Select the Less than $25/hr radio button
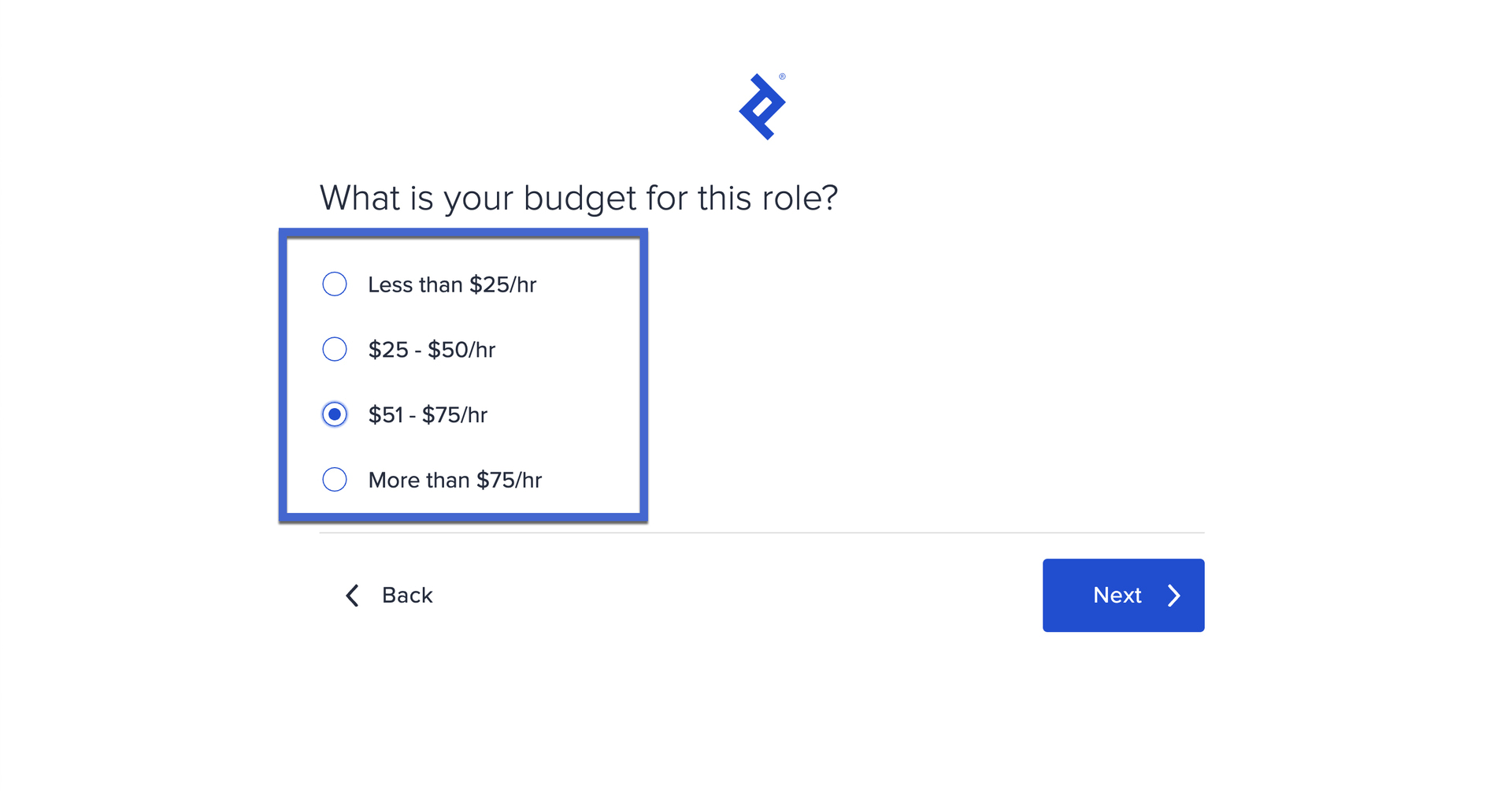This screenshot has height=791, width=1512. pyautogui.click(x=335, y=284)
